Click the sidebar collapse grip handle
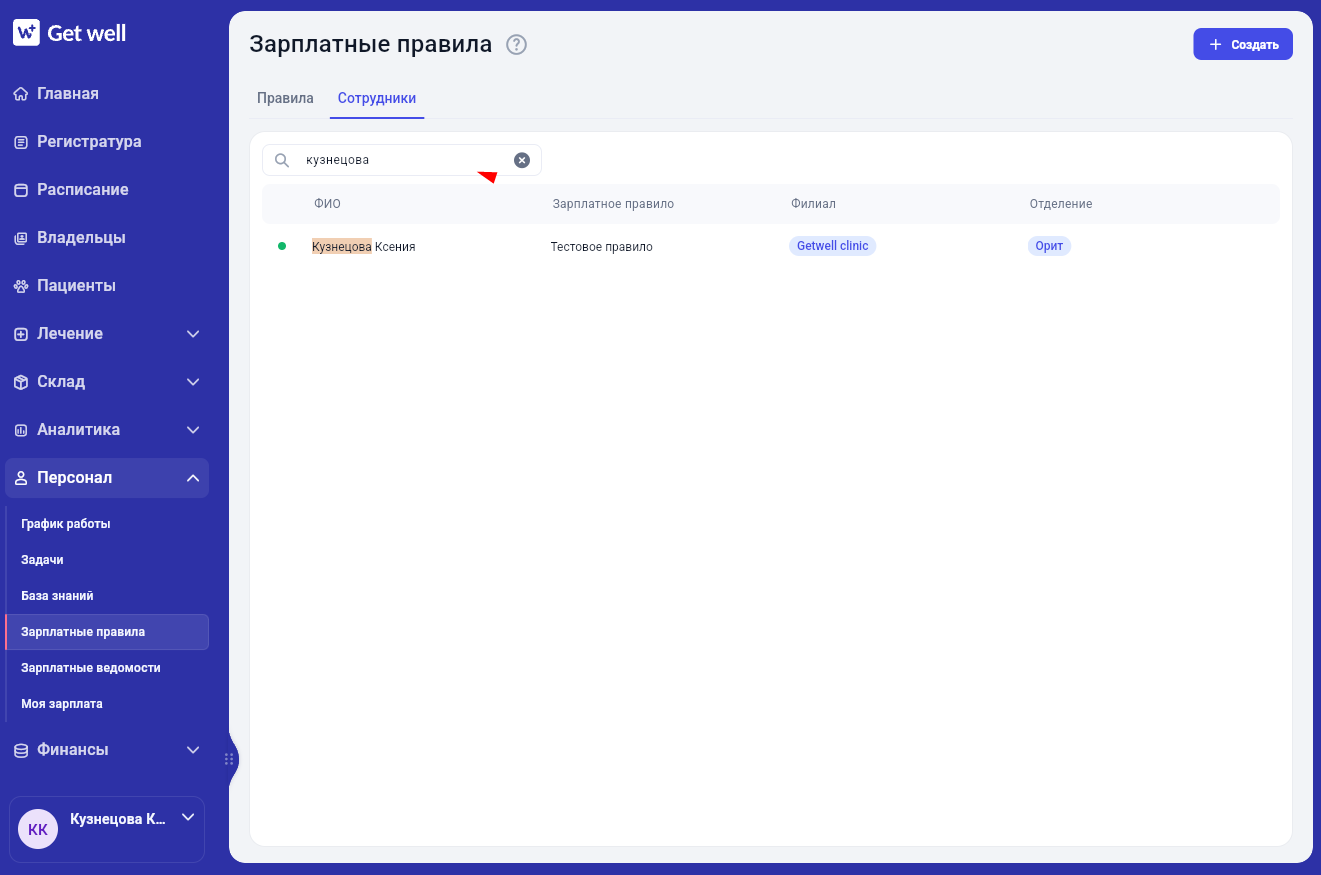The width and height of the screenshot is (1321, 875). tap(229, 759)
